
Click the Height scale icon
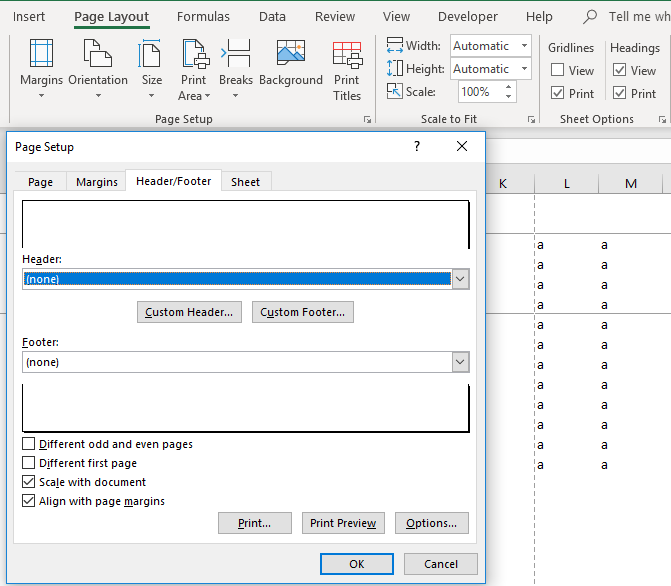pyautogui.click(x=394, y=68)
